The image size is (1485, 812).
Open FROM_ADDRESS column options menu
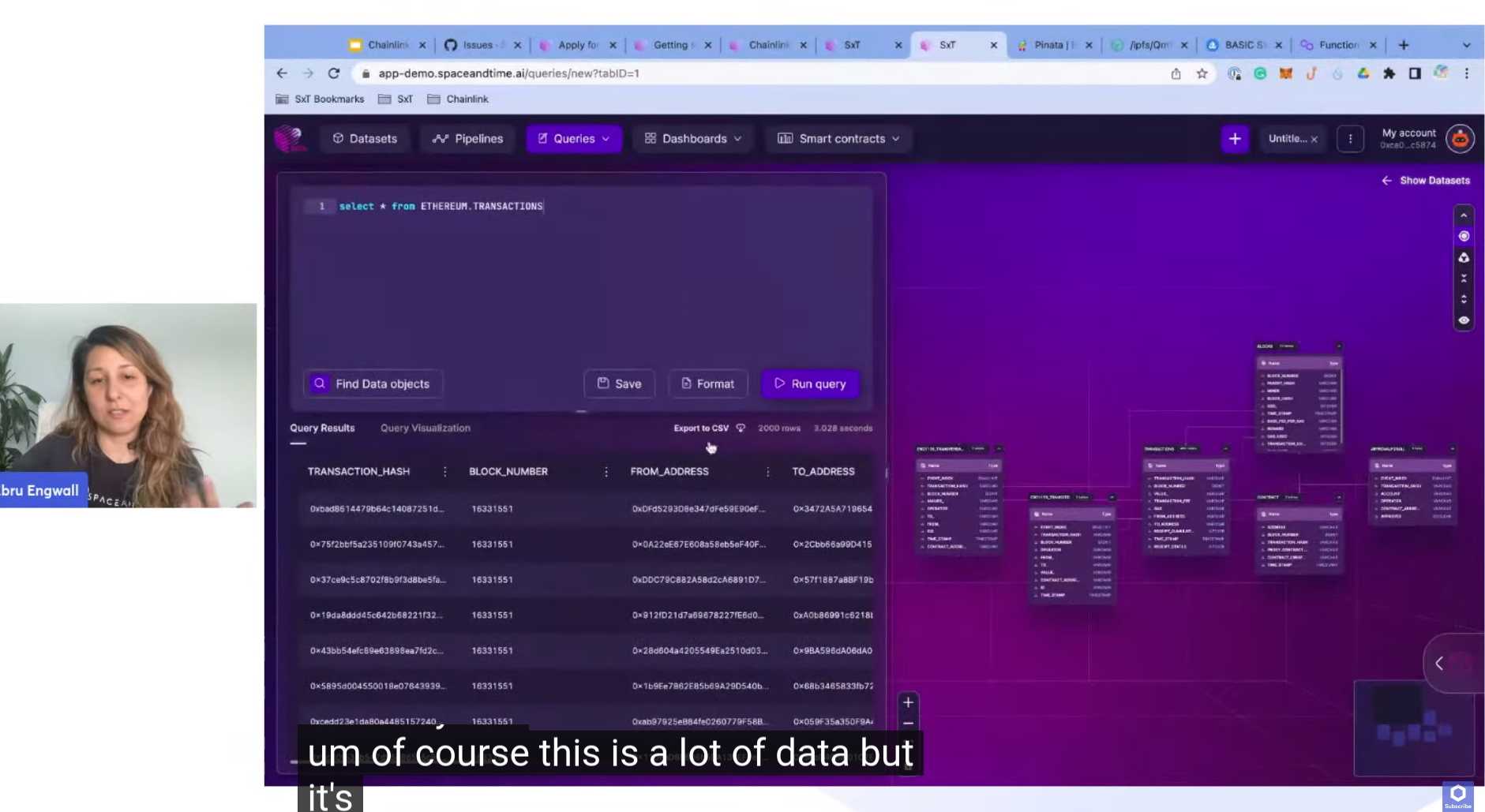click(x=767, y=471)
